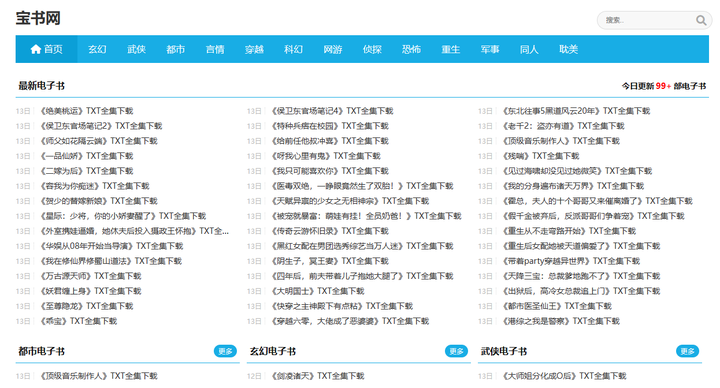Open 《容我为你痴迷》TXT全集下载 link
Viewport: 720px width, 388px height.
(94, 186)
